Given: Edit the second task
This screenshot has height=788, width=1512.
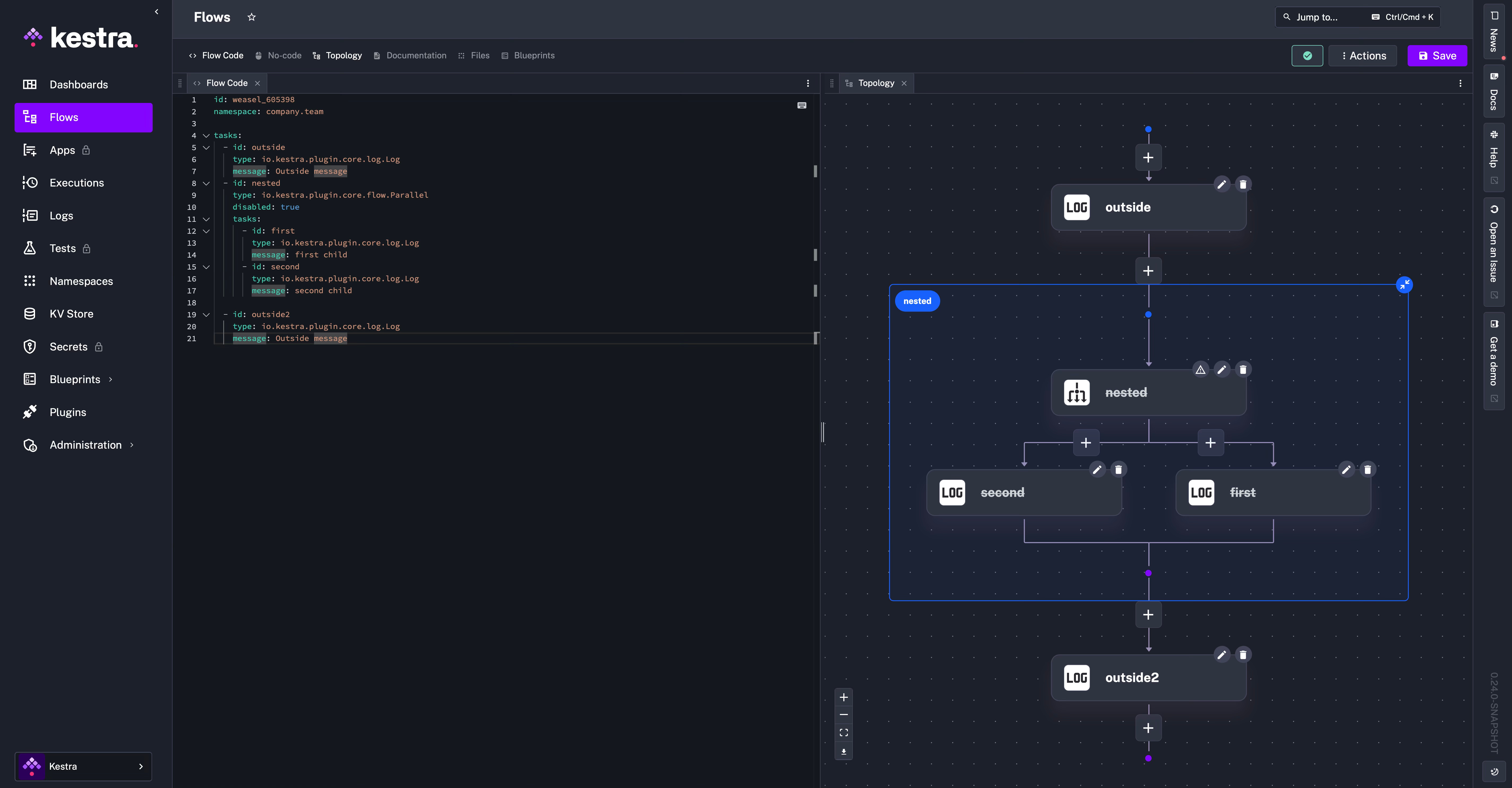Looking at the screenshot, I should coord(1097,469).
